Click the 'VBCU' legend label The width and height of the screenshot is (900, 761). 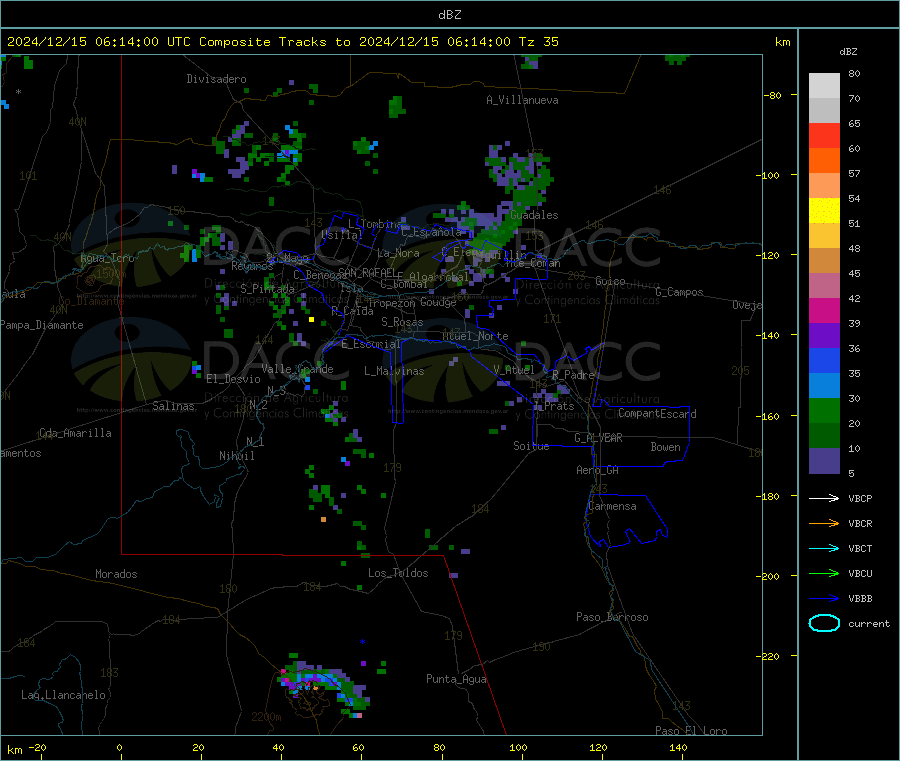(860, 573)
